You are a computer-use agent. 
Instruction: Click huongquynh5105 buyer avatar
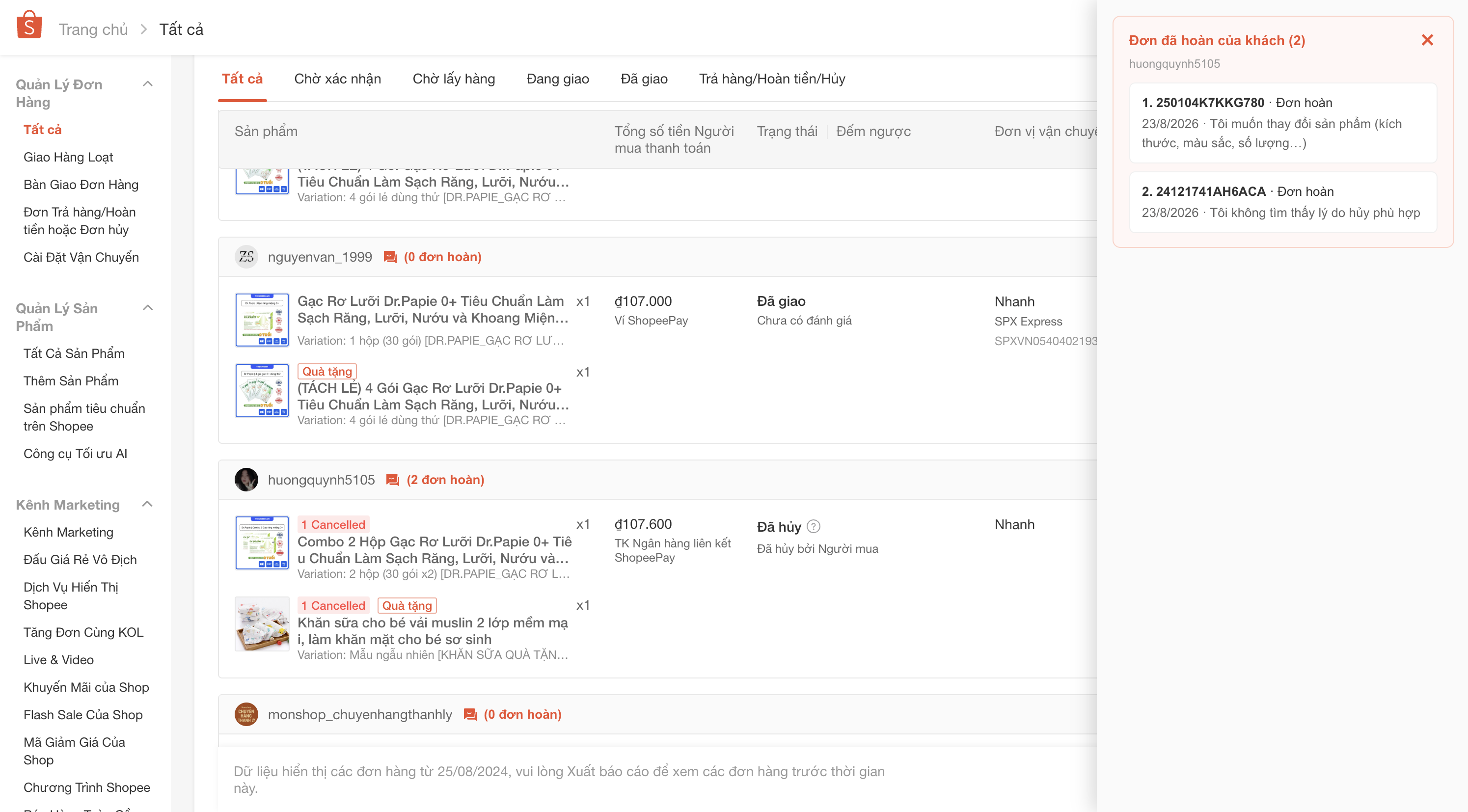tap(246, 480)
